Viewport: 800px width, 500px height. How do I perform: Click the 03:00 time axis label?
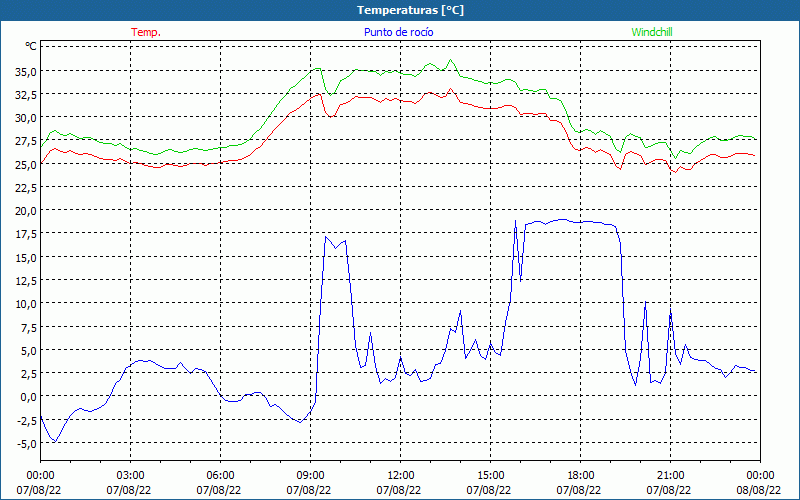coord(130,476)
